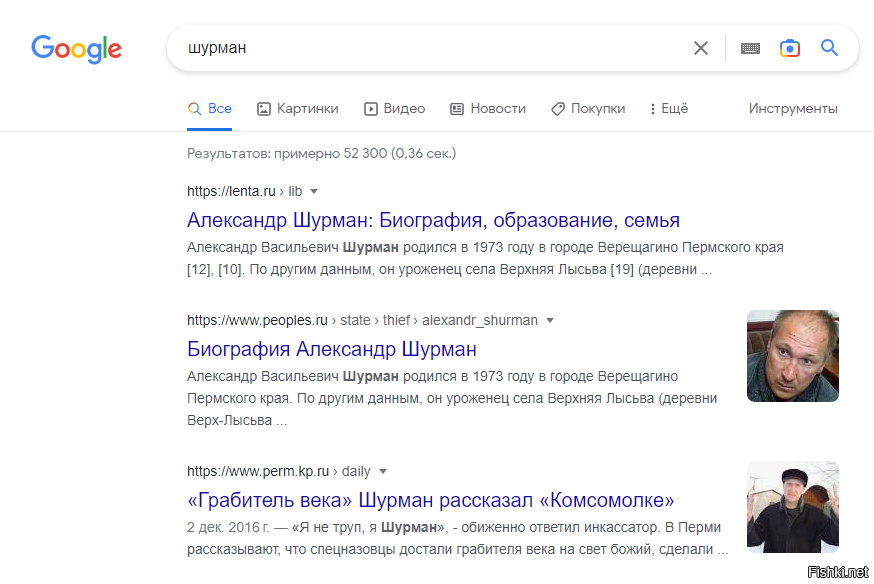Open the on-screen keyboard icon
874x584 pixels.
(750, 48)
